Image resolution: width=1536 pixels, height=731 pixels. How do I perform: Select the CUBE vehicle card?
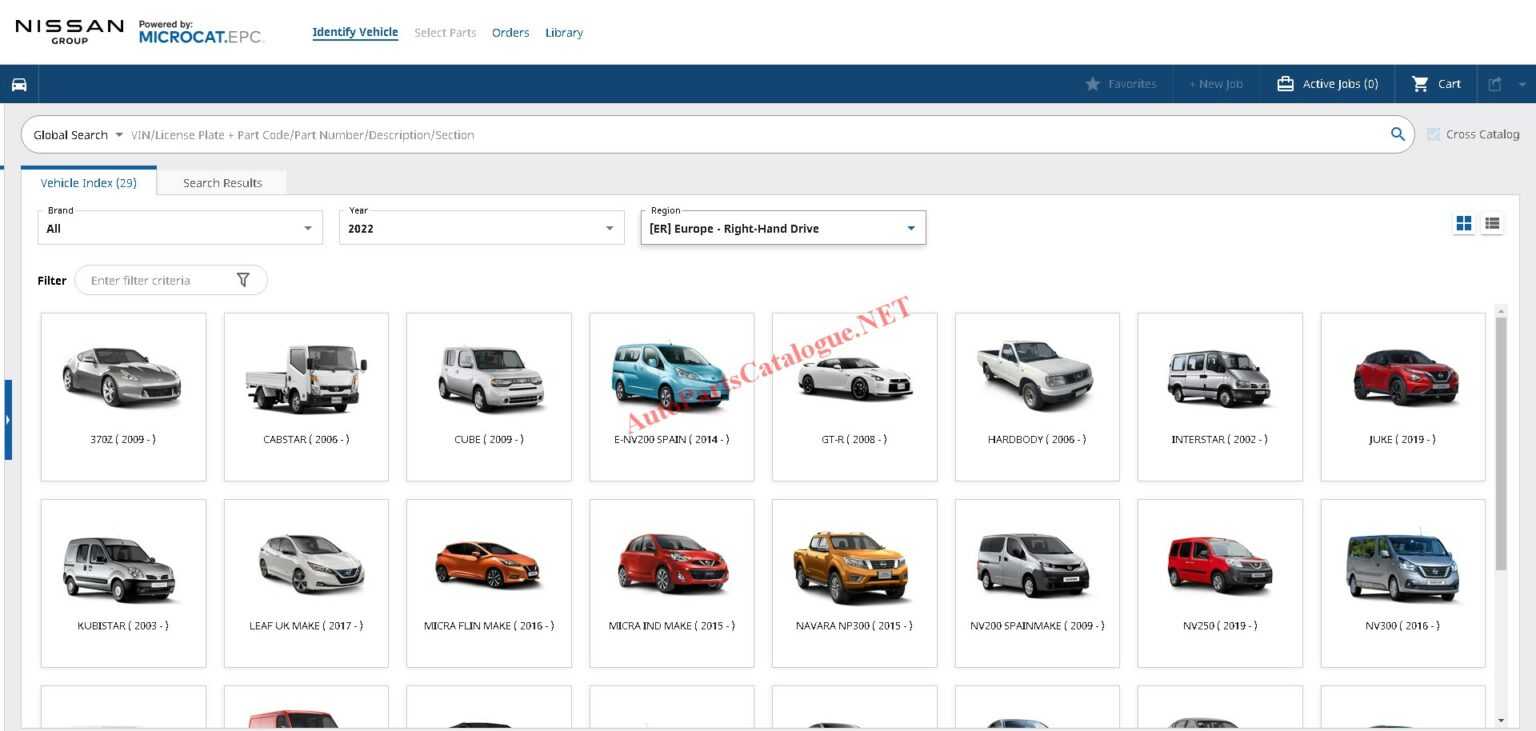click(489, 397)
